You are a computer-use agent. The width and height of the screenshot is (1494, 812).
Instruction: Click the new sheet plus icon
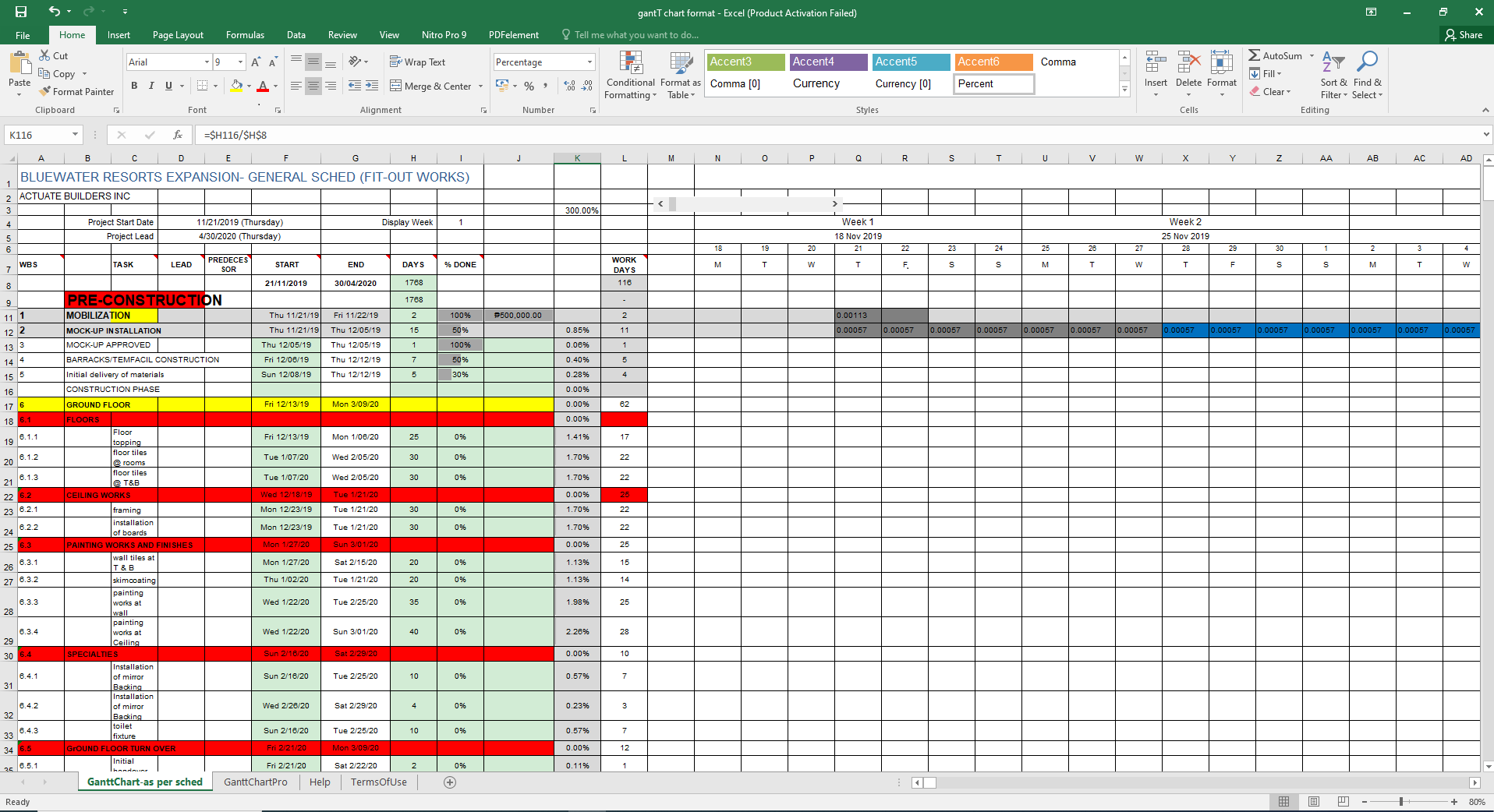[x=450, y=782]
